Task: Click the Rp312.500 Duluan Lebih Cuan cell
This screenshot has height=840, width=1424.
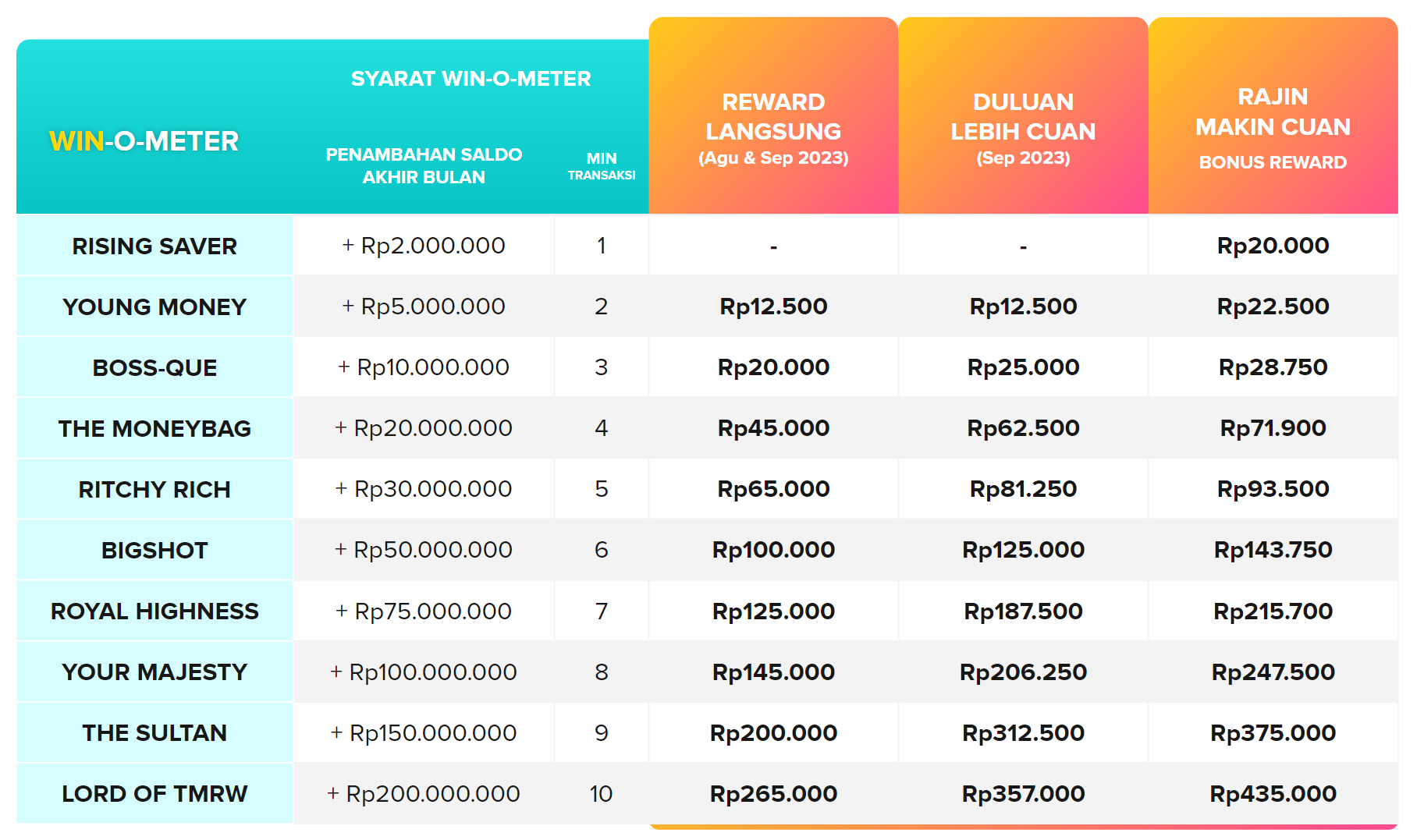Action: pyautogui.click(x=1023, y=732)
